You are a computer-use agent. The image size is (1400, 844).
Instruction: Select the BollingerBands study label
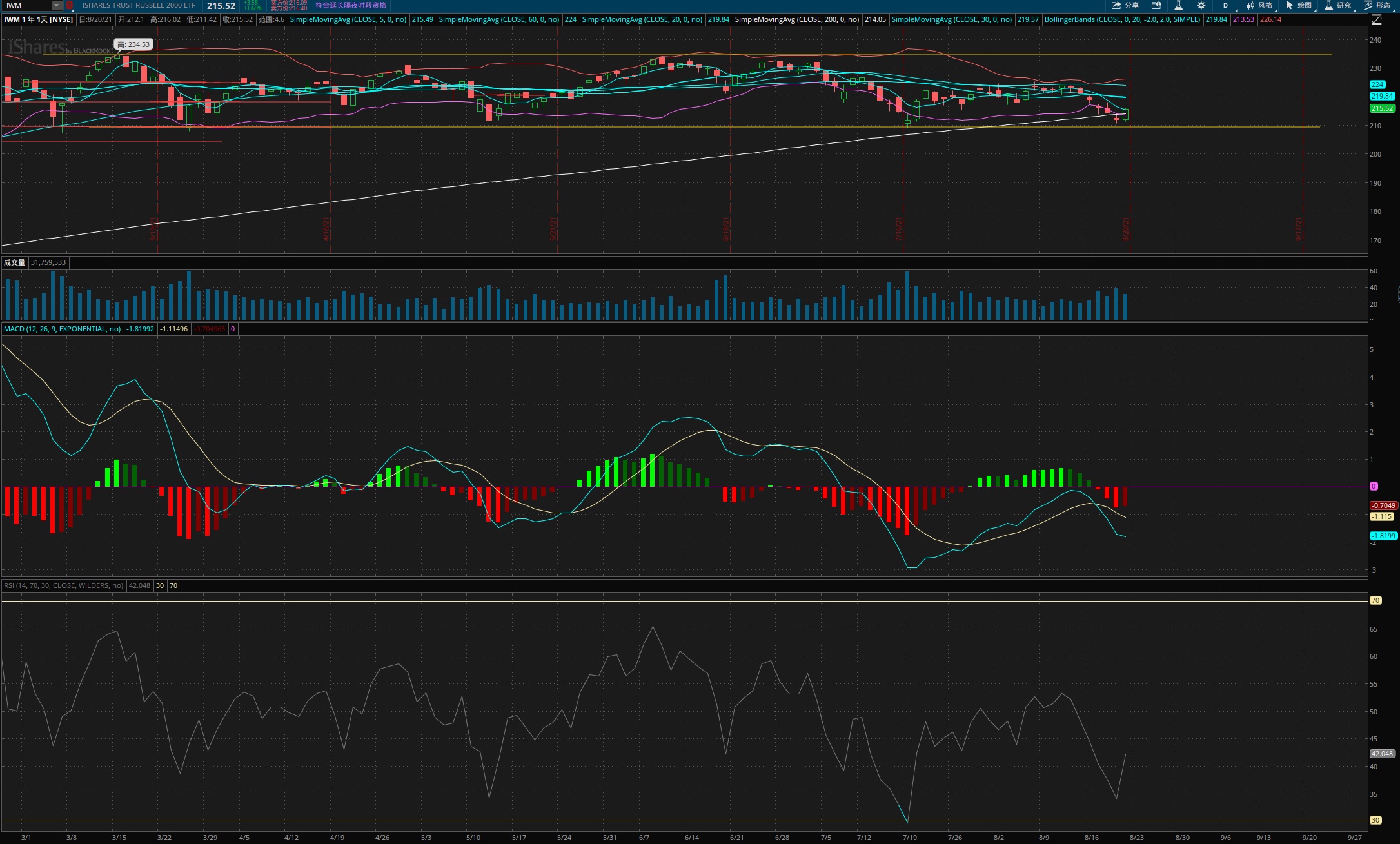1122,19
